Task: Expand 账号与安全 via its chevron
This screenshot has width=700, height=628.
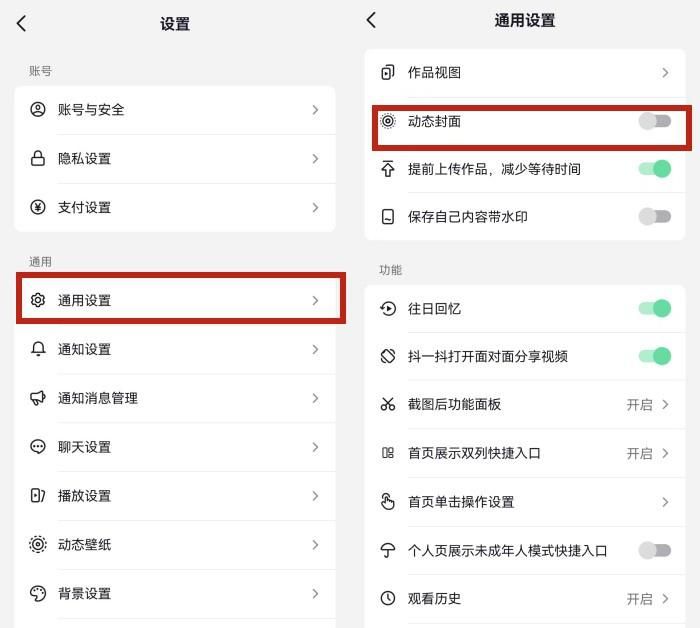Action: point(315,110)
